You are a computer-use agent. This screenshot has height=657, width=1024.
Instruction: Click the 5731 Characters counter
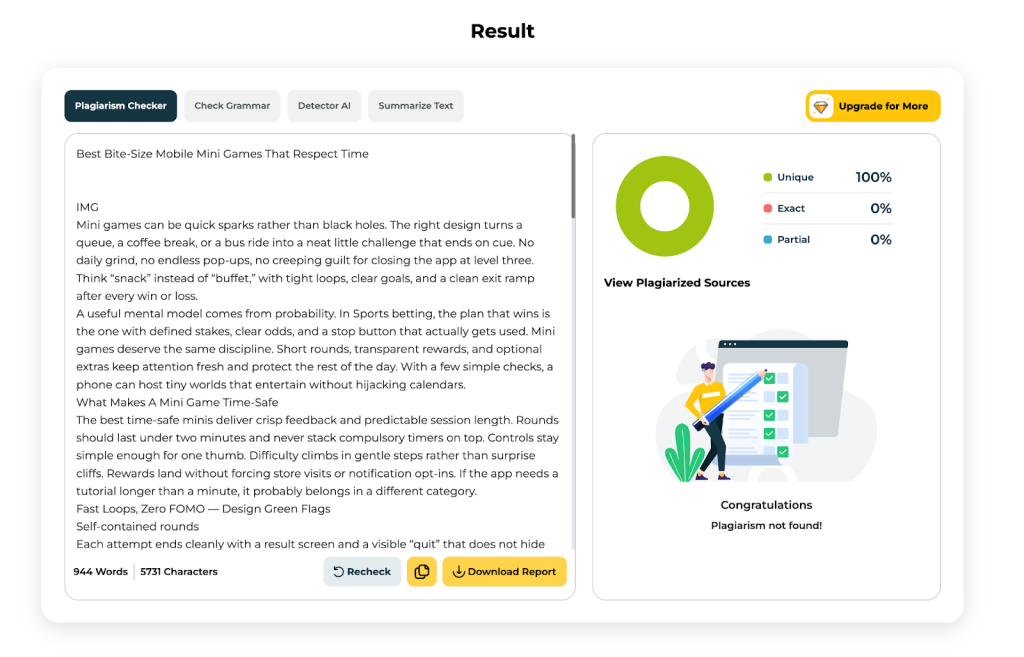[x=179, y=572]
